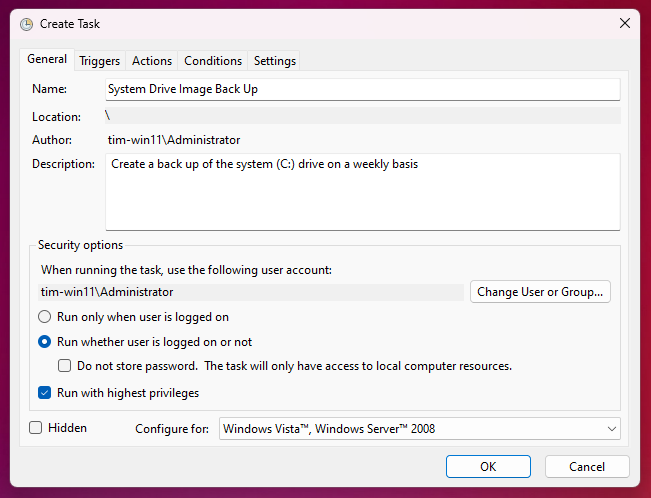The height and width of the screenshot is (498, 651).
Task: Enable Do not store password checkbox
Action: pyautogui.click(x=64, y=366)
